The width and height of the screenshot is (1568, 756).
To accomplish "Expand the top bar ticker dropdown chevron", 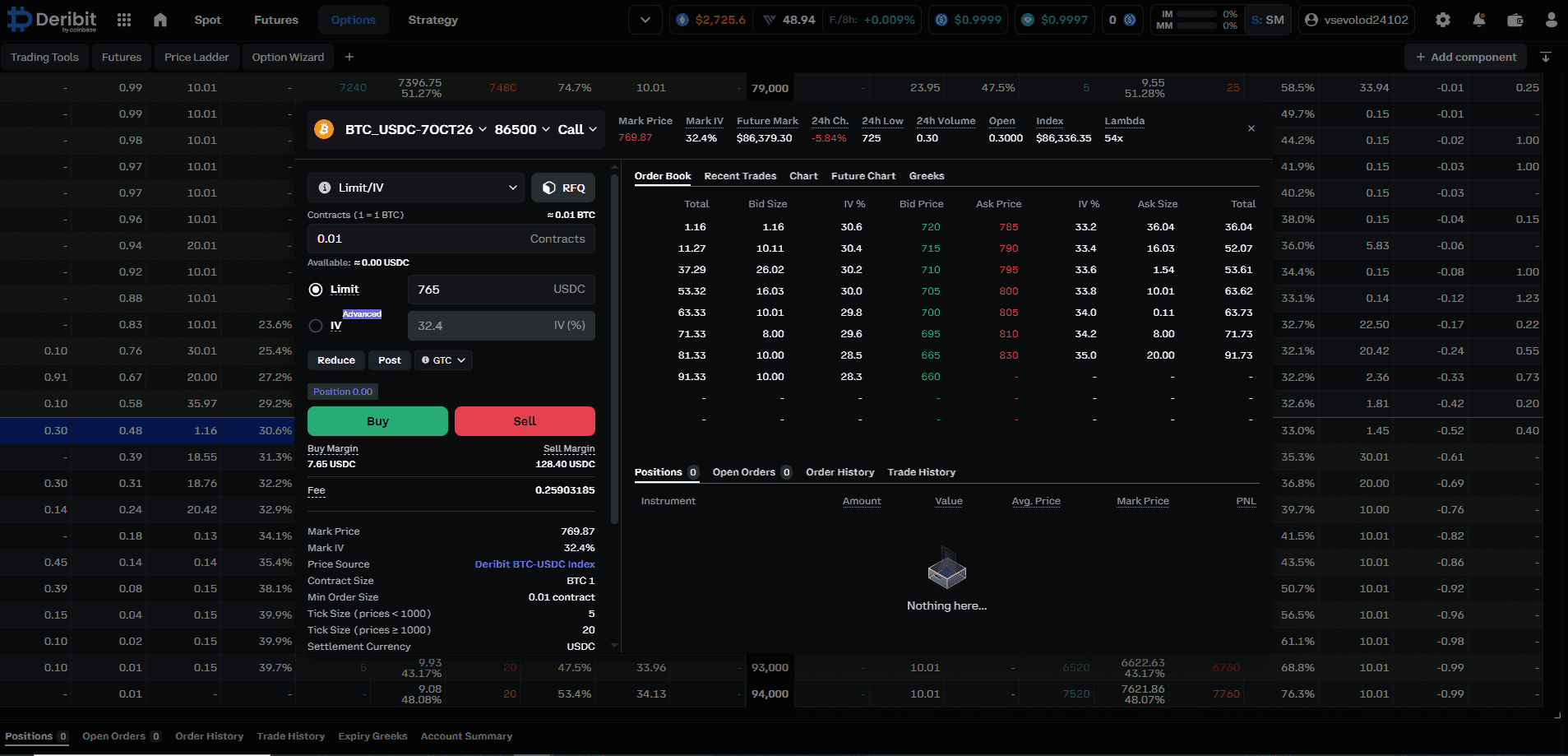I will [645, 20].
